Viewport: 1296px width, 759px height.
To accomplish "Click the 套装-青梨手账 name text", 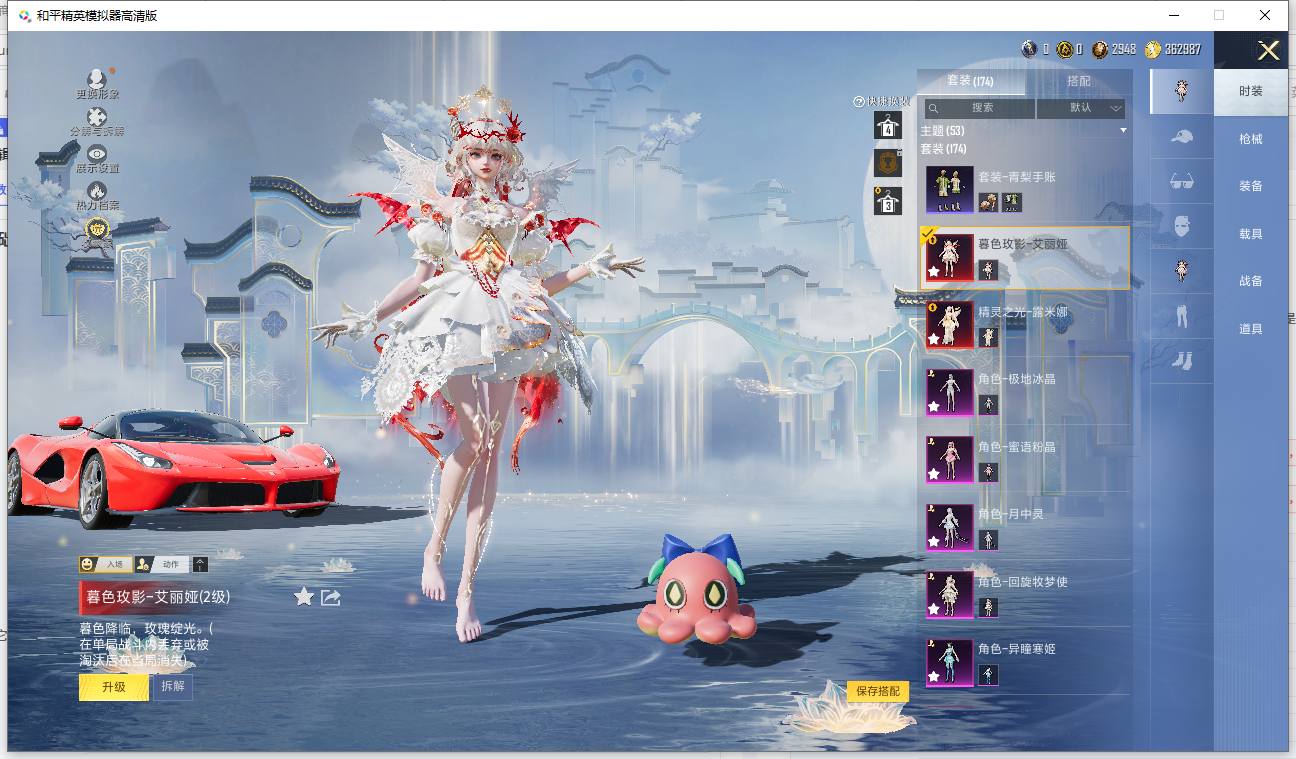I will point(1017,177).
